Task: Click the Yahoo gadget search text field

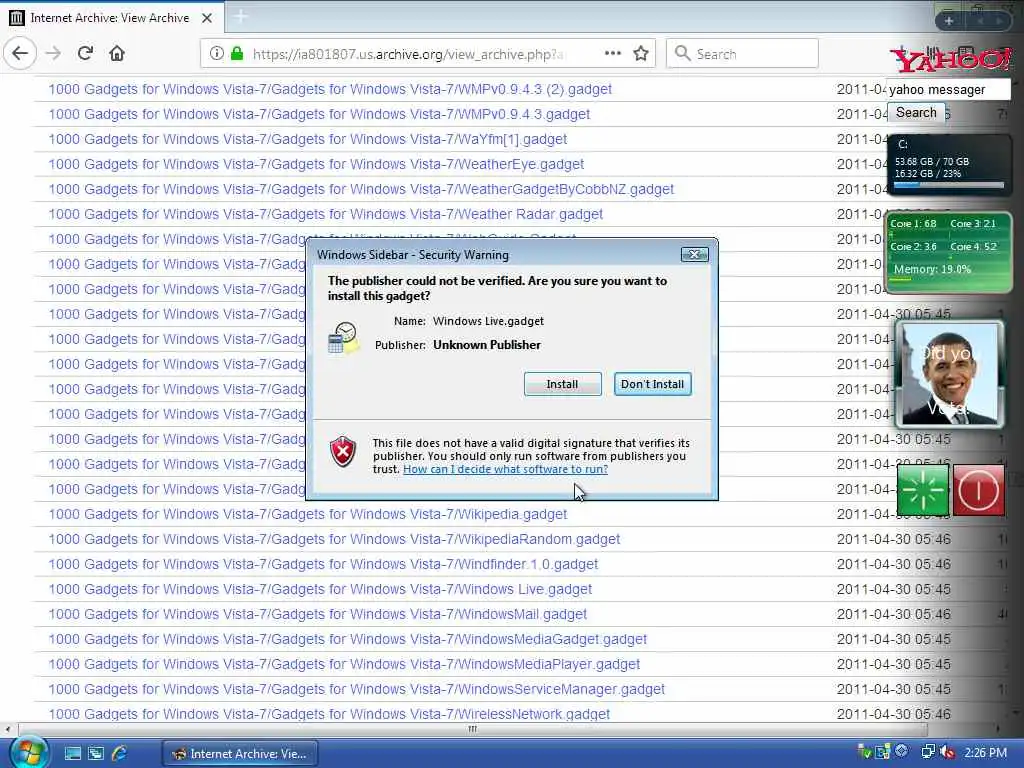Action: pyautogui.click(x=948, y=89)
